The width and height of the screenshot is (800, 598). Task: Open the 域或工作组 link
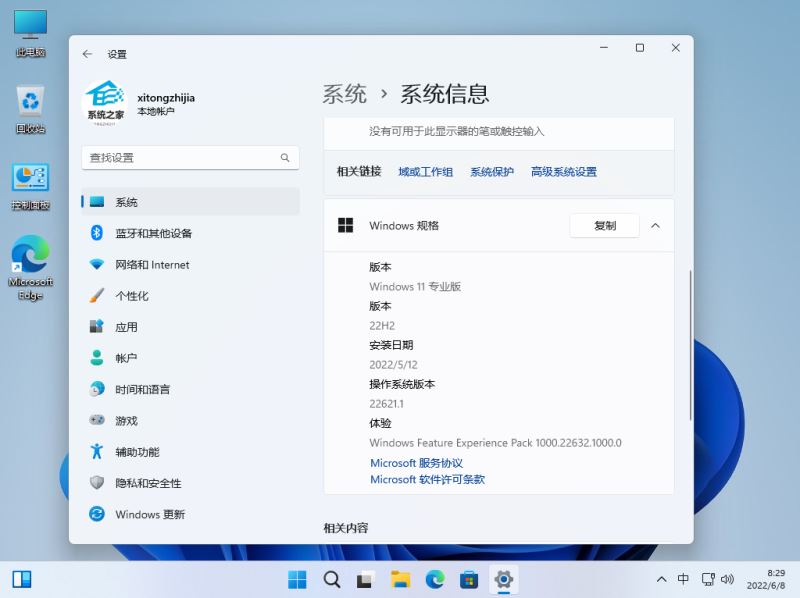426,172
